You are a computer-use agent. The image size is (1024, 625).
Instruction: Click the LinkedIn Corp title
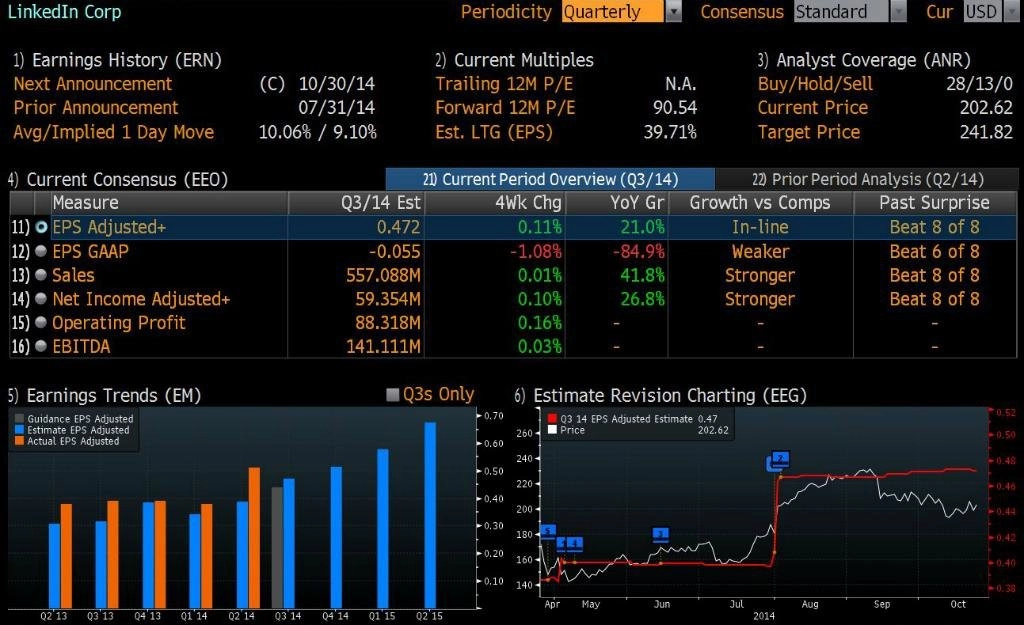tap(64, 12)
